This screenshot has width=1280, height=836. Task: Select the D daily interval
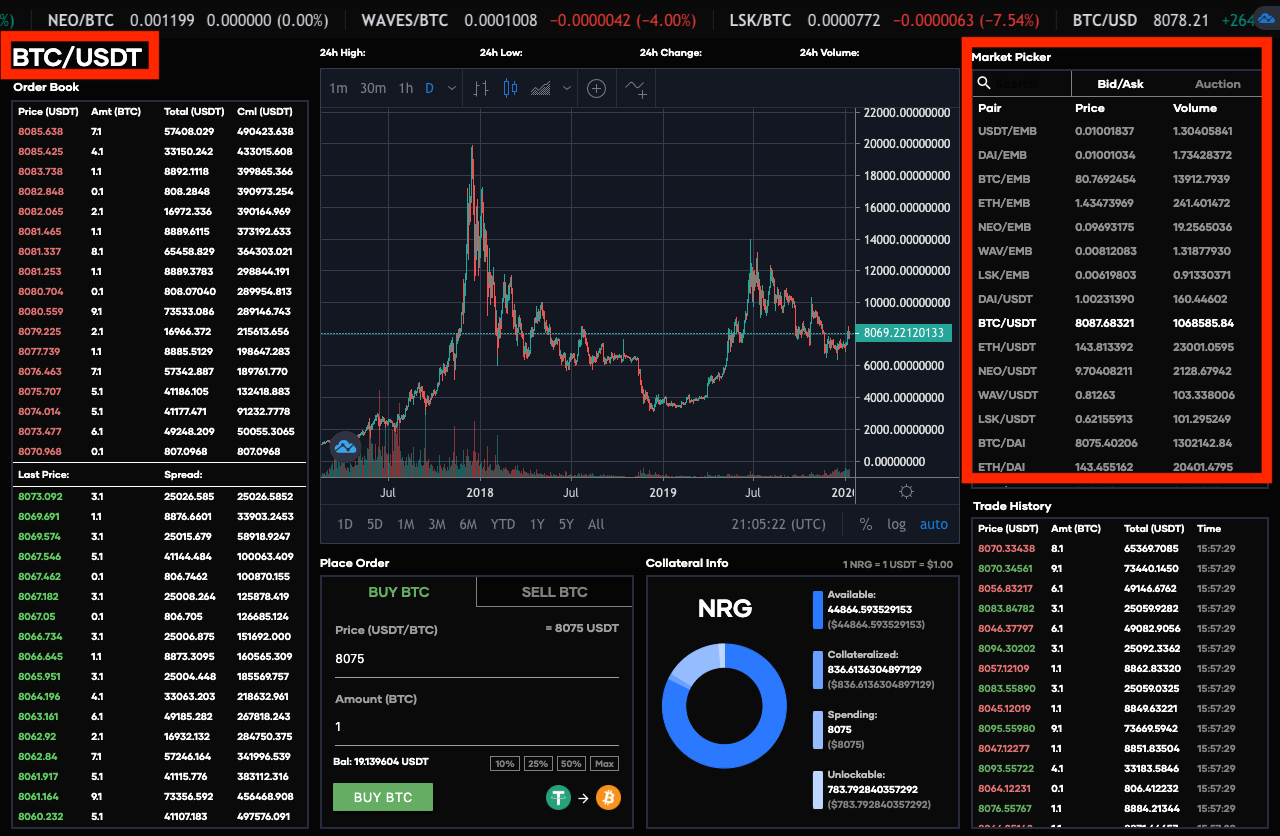[x=429, y=88]
